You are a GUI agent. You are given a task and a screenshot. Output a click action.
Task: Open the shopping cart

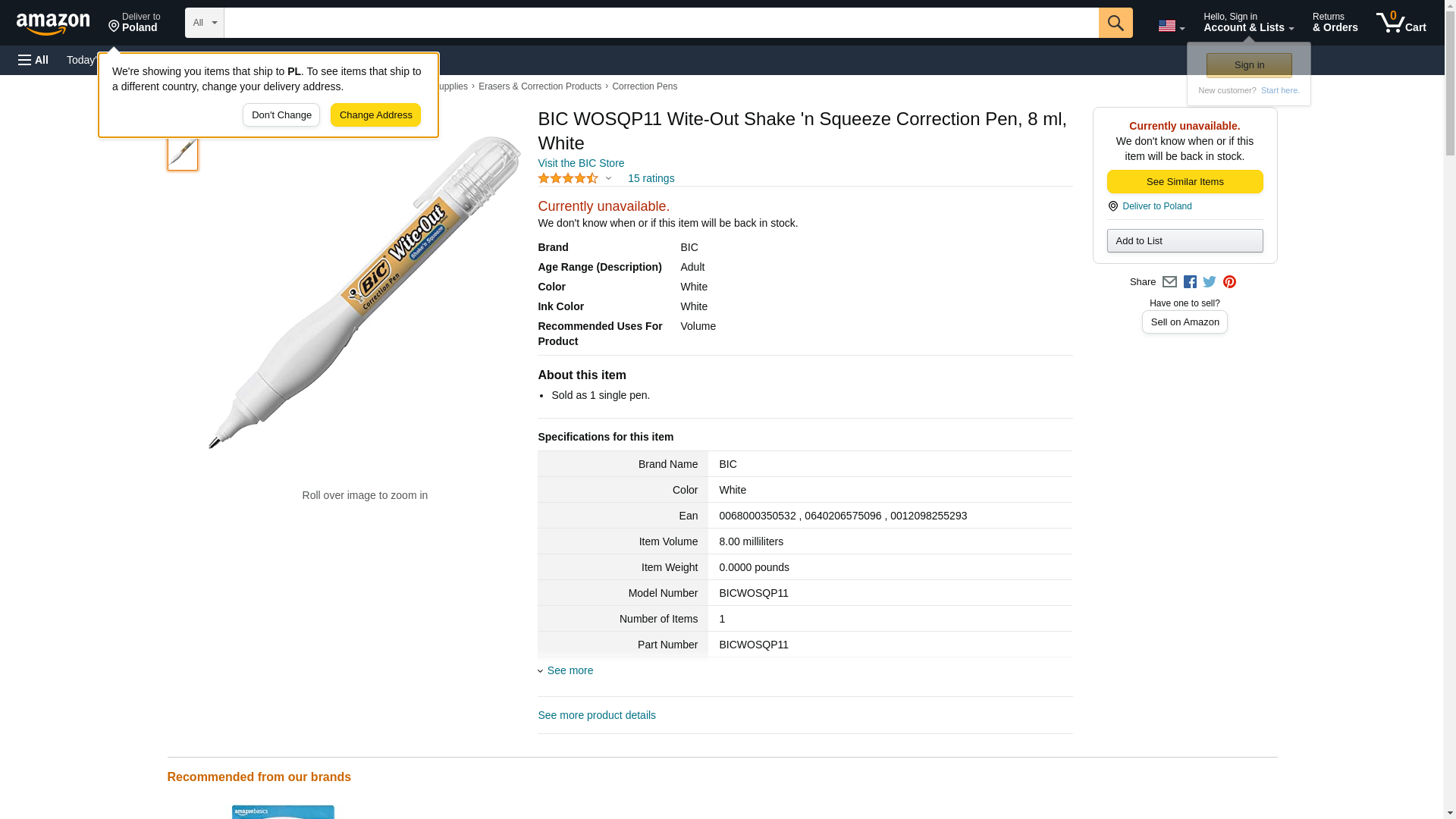click(x=1401, y=23)
